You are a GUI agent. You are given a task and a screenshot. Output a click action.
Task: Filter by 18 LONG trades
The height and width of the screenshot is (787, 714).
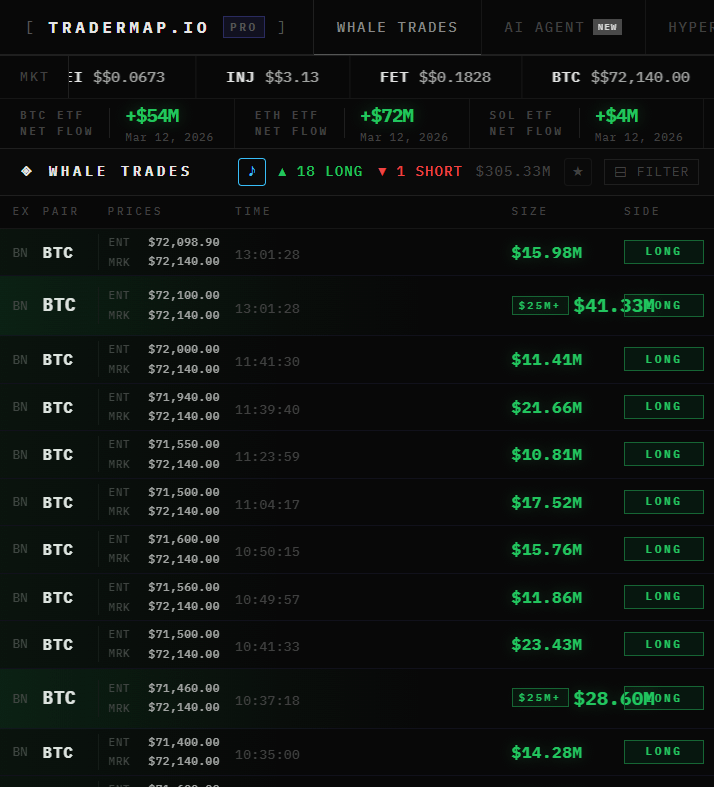320,172
